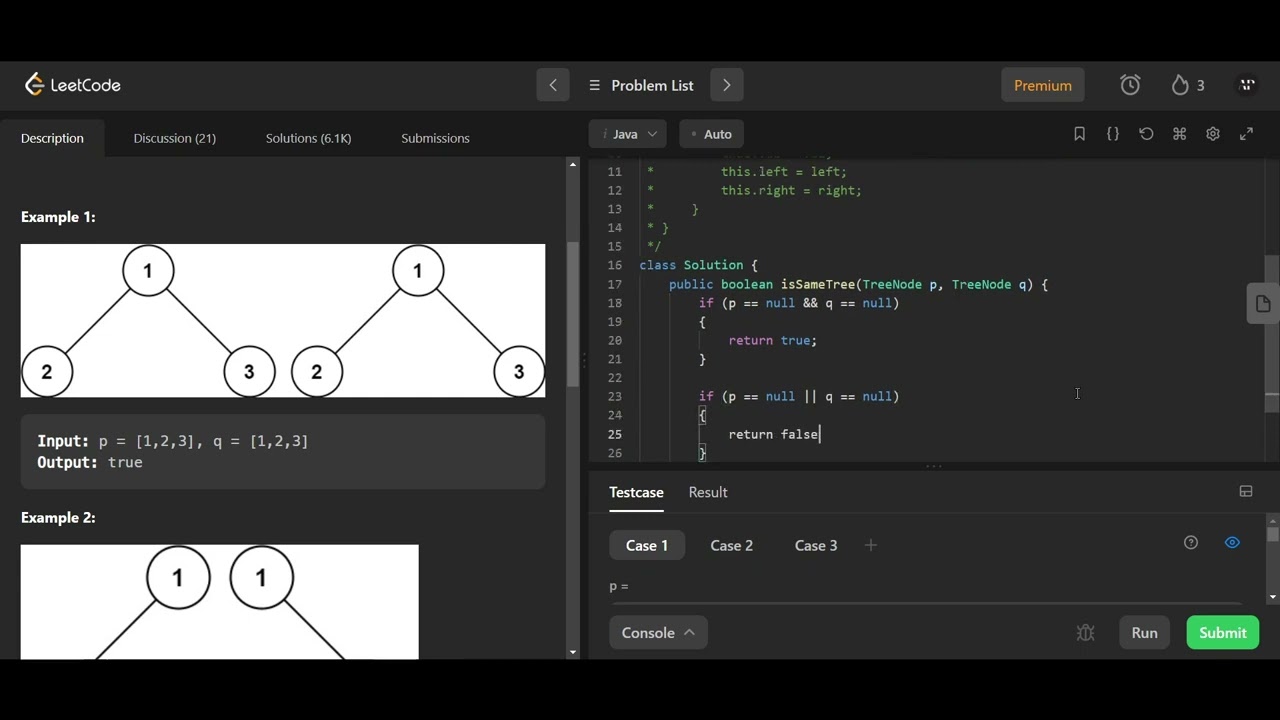This screenshot has height=720, width=1280.
Task: Open editor keyboard shortcuts icon
Action: tap(1180, 134)
